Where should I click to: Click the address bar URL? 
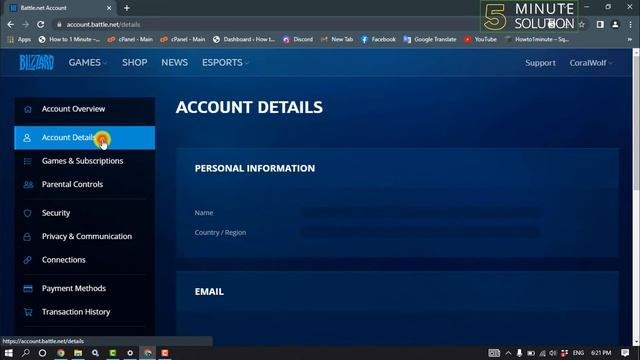click(103, 24)
